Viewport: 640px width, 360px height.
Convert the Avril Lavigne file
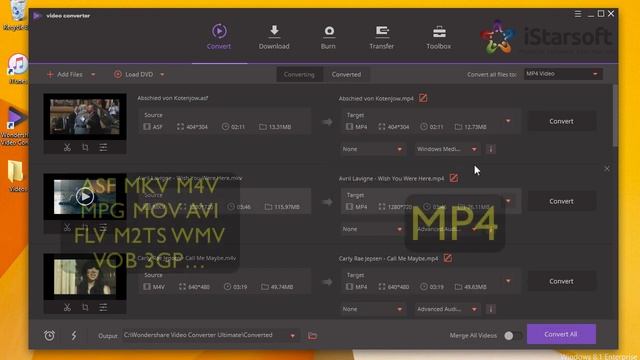pos(561,201)
